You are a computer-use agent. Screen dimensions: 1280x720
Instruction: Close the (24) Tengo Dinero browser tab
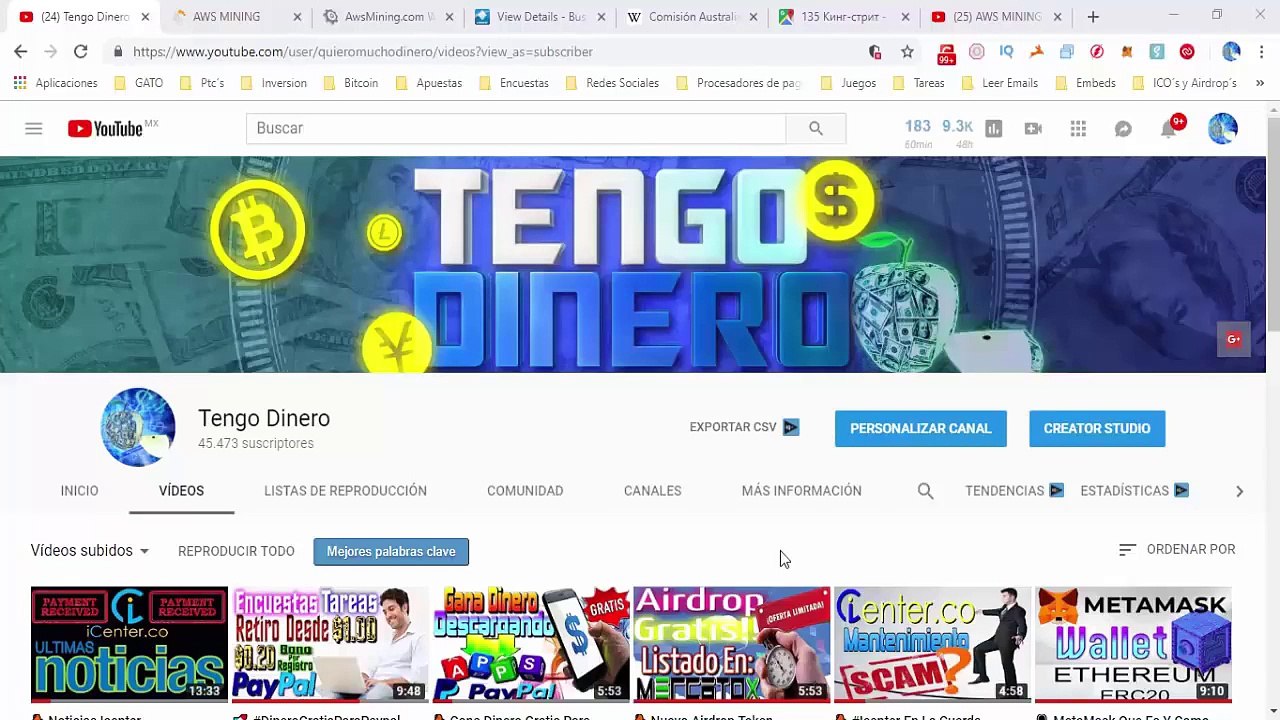(x=145, y=17)
